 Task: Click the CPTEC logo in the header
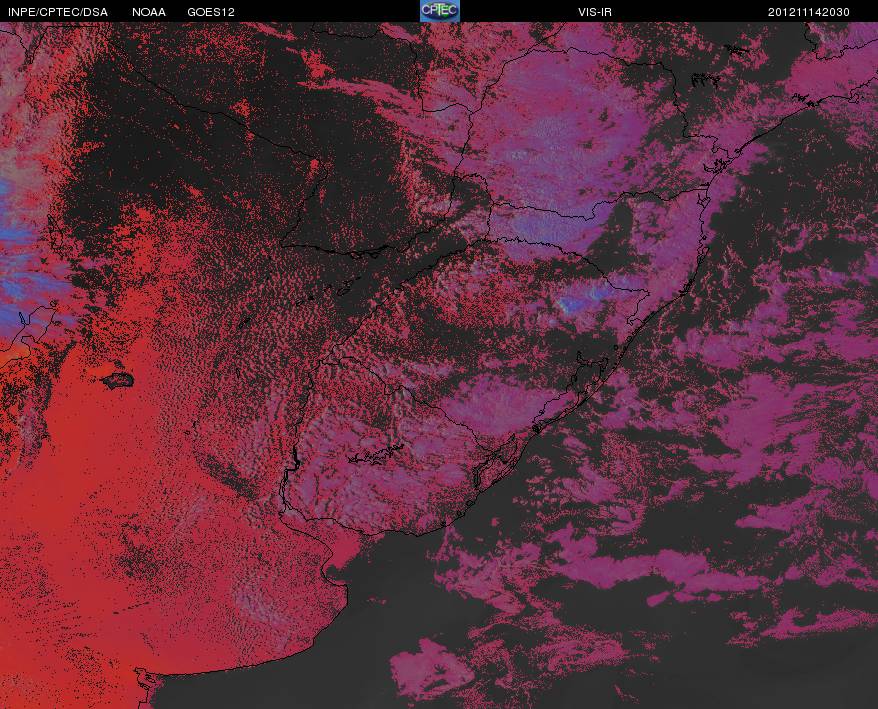pyautogui.click(x=440, y=11)
